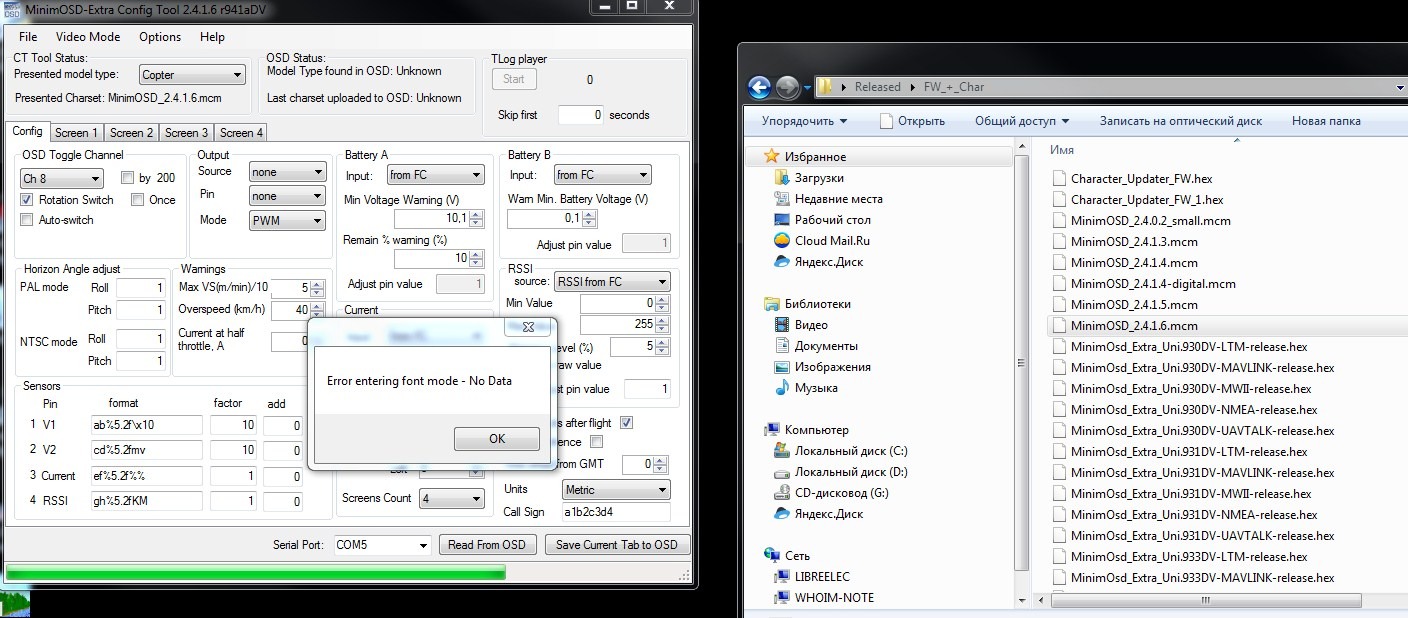Image resolution: width=1408 pixels, height=618 pixels.
Task: Open the Serial Port COM5 dropdown
Action: click(382, 545)
